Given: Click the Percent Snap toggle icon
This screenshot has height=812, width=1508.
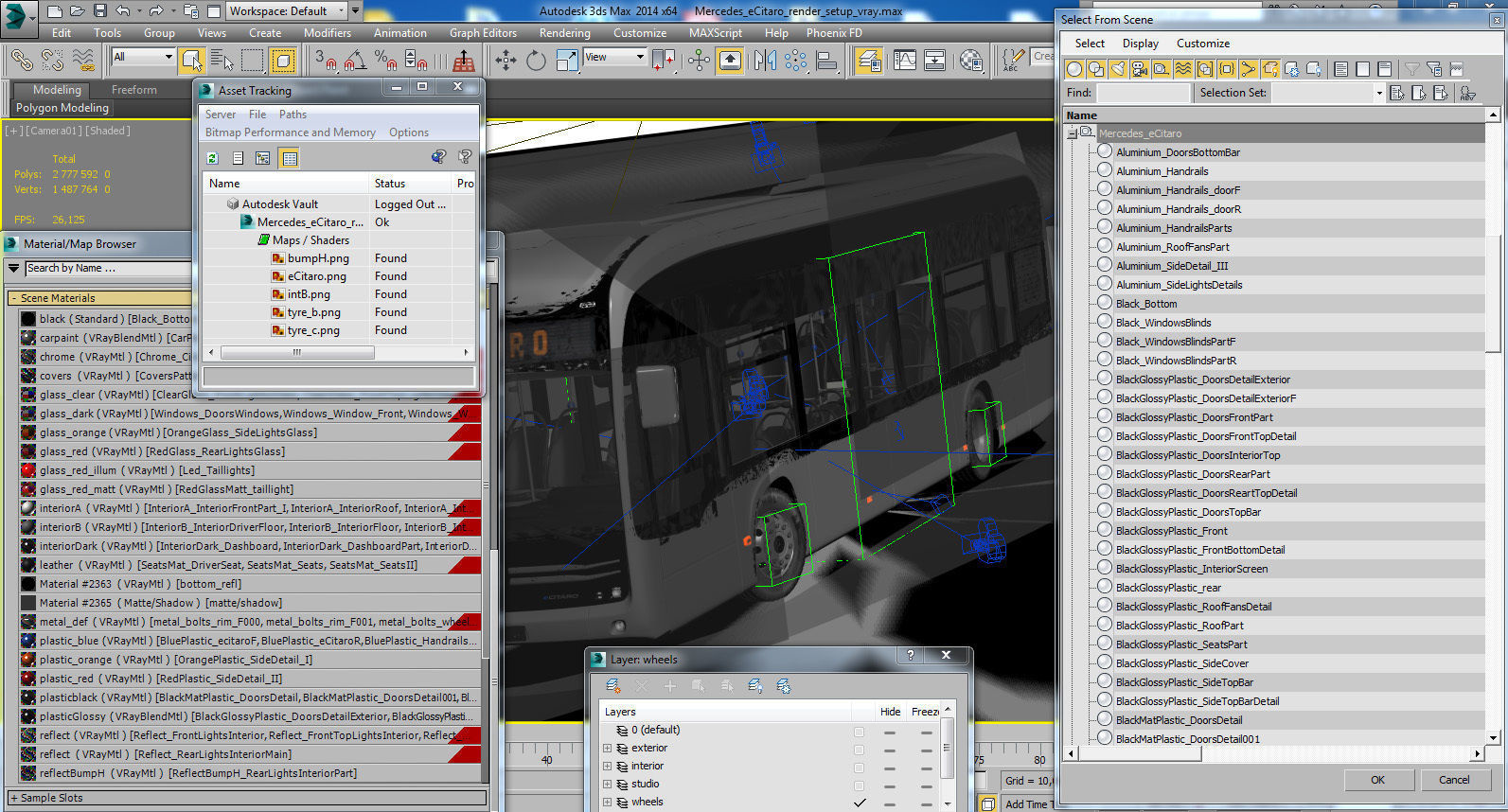Looking at the screenshot, I should pos(385,61).
